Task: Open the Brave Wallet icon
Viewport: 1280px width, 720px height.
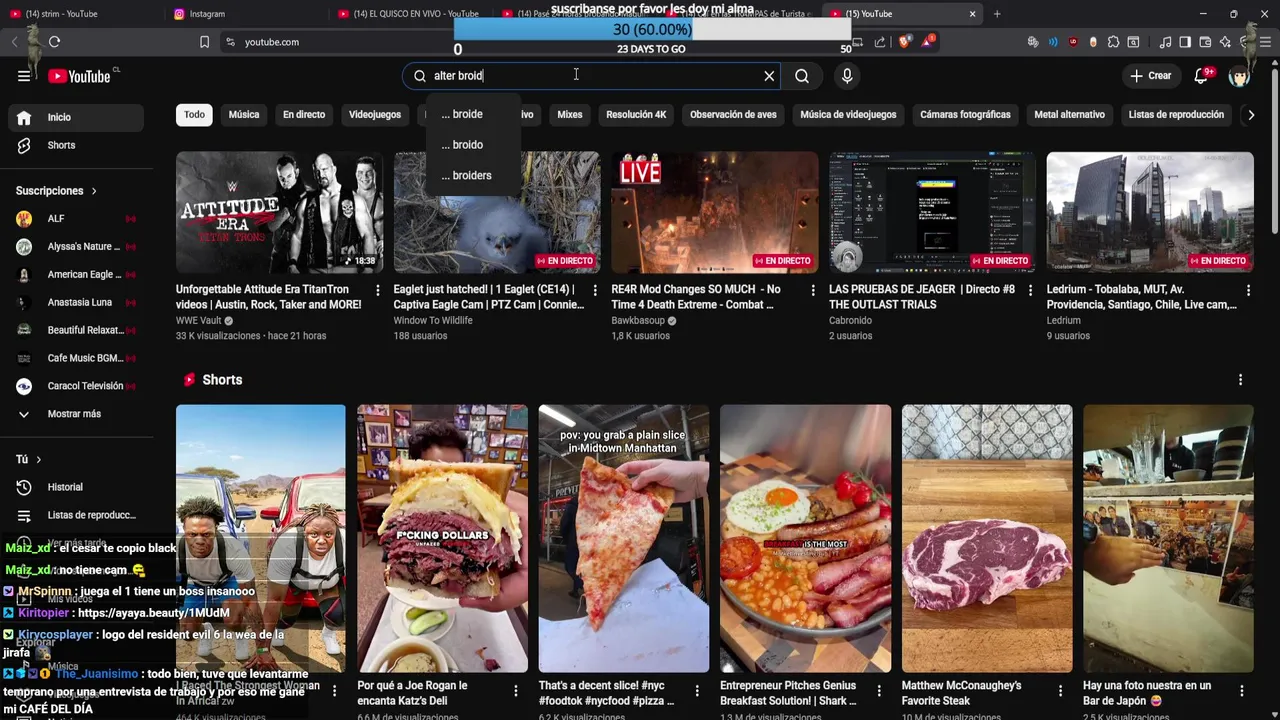Action: pos(1205,42)
